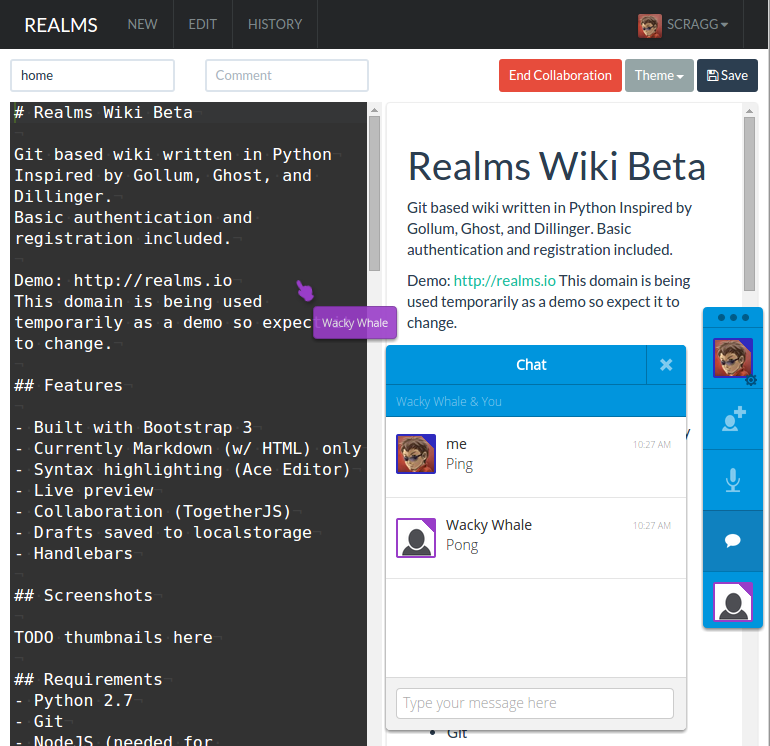Click the Wacky Whale cursor label
This screenshot has width=770, height=746.
[355, 323]
